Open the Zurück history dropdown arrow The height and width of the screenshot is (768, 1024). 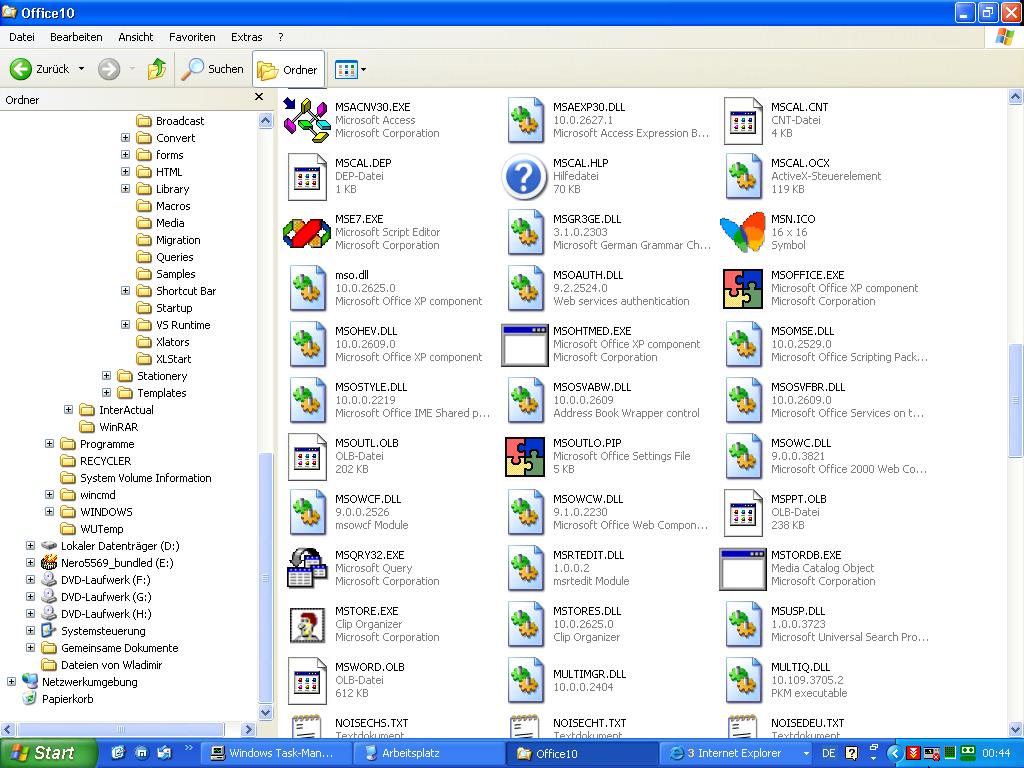82,69
